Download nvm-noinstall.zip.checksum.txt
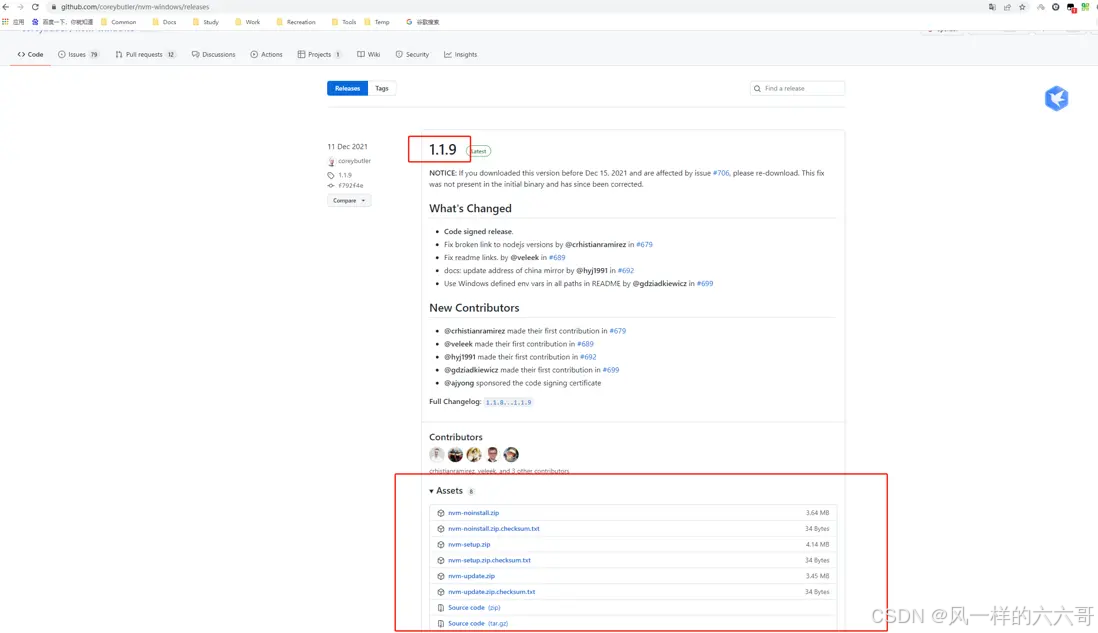Image resolution: width=1098 pixels, height=633 pixels. (x=494, y=529)
